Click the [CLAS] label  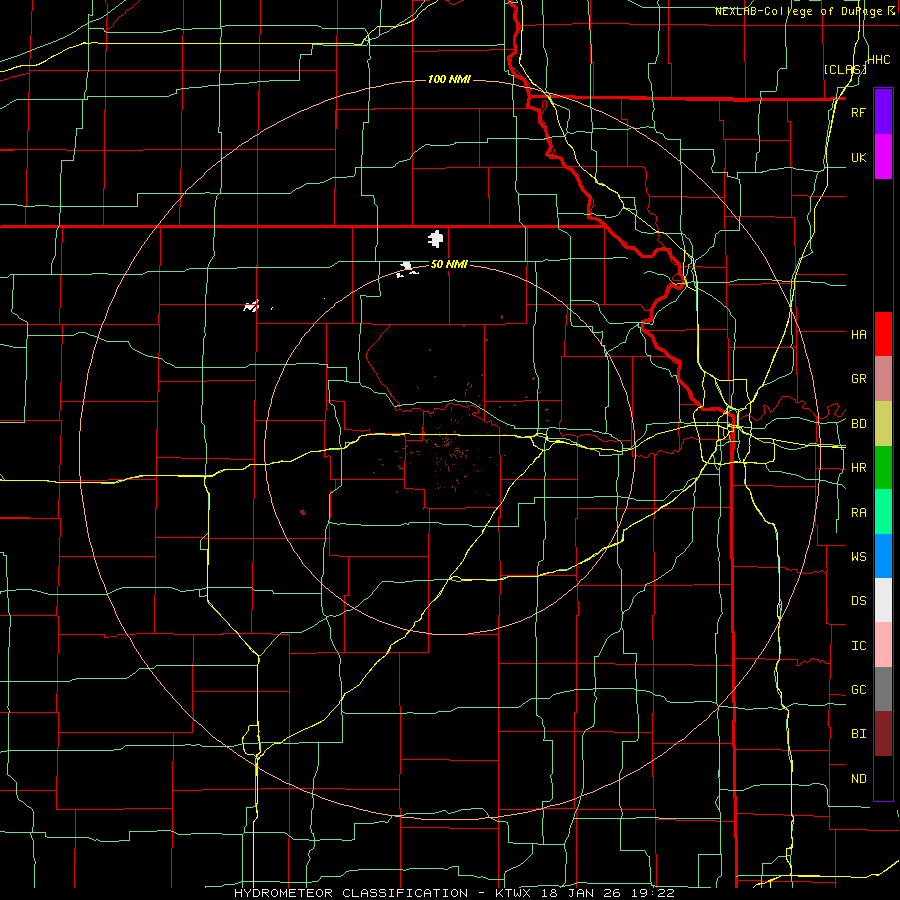click(845, 70)
